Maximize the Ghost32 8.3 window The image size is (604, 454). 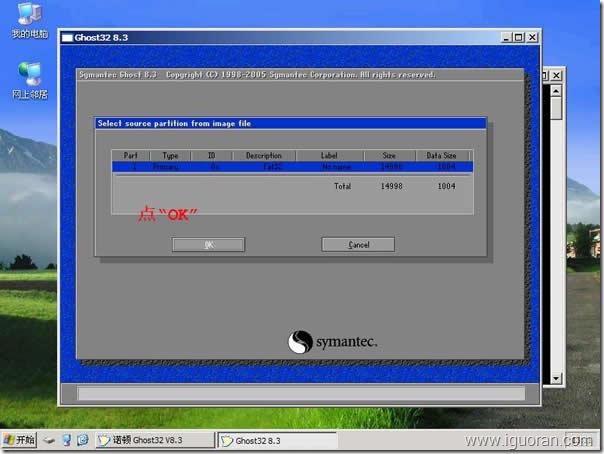click(517, 38)
